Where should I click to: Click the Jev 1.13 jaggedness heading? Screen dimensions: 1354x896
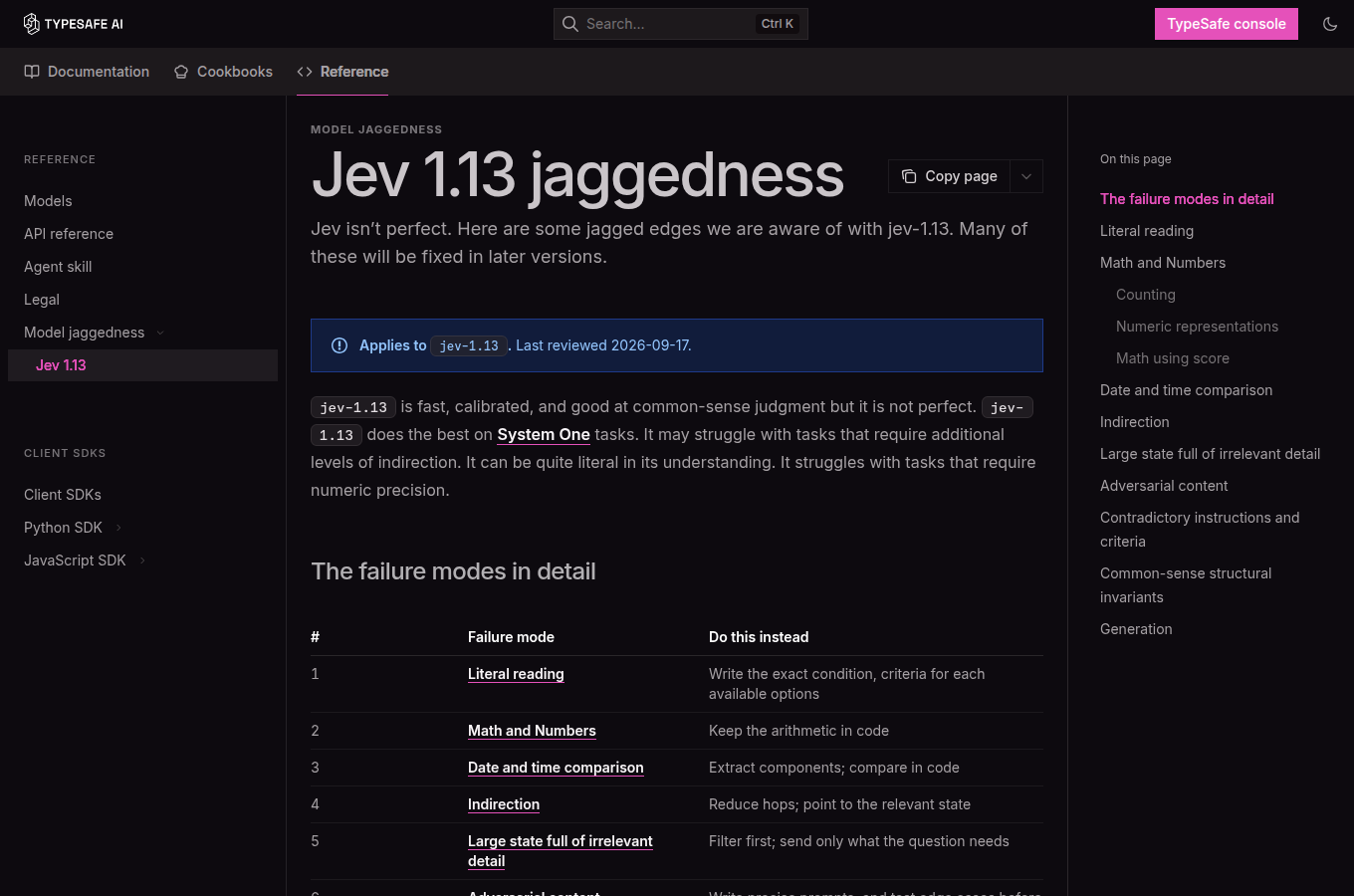click(x=577, y=175)
